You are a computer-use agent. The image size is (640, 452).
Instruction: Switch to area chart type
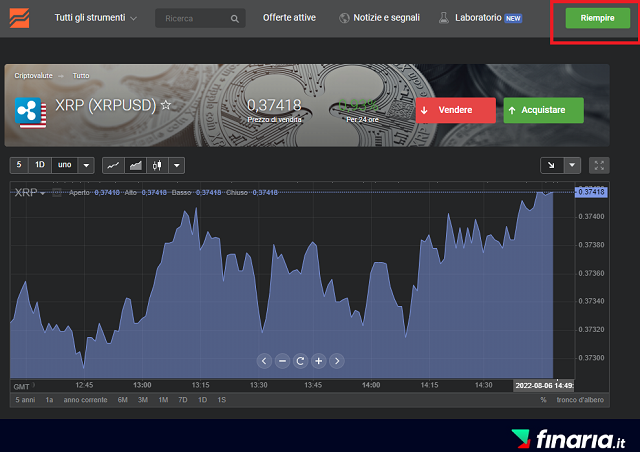pos(136,165)
